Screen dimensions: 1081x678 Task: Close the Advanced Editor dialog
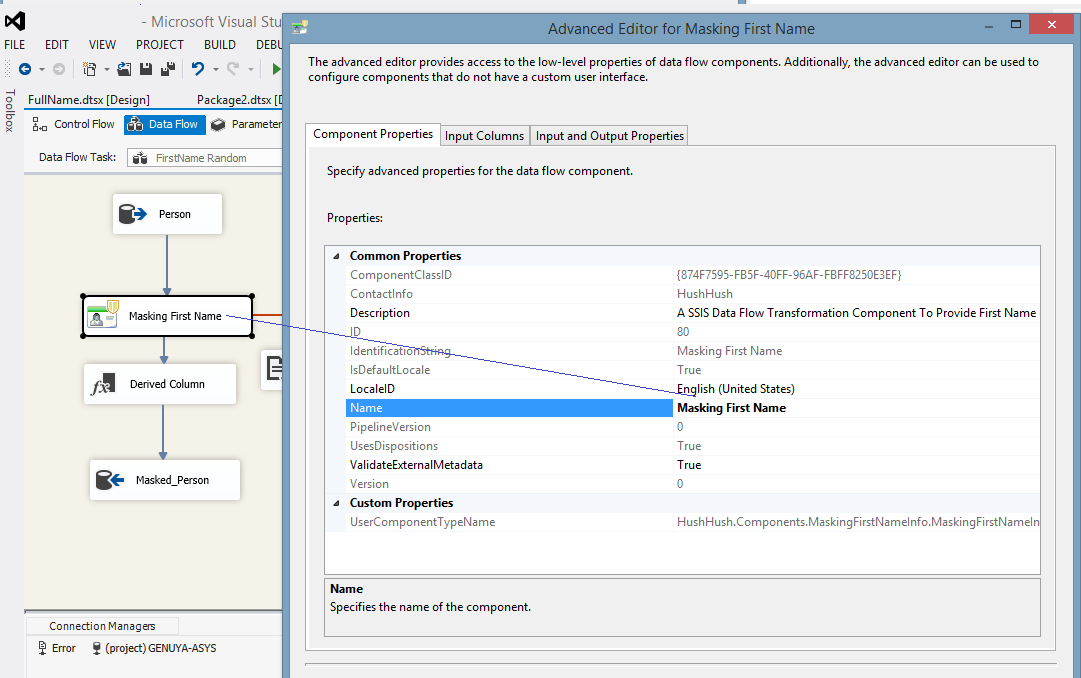[1051, 24]
